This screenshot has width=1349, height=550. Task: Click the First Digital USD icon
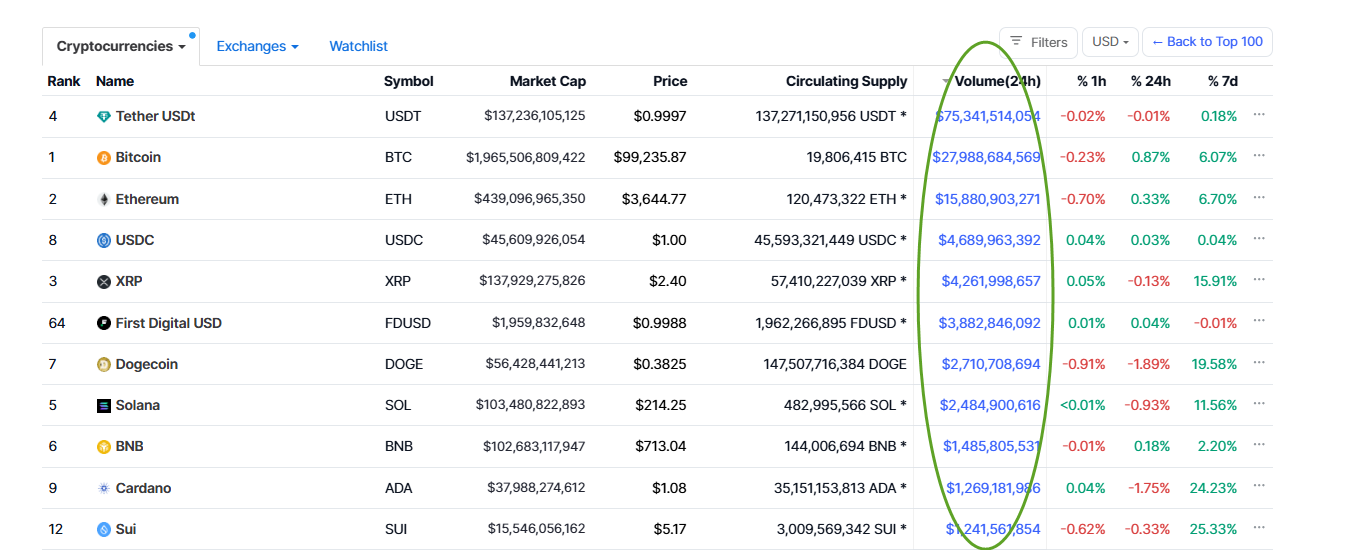coord(104,323)
